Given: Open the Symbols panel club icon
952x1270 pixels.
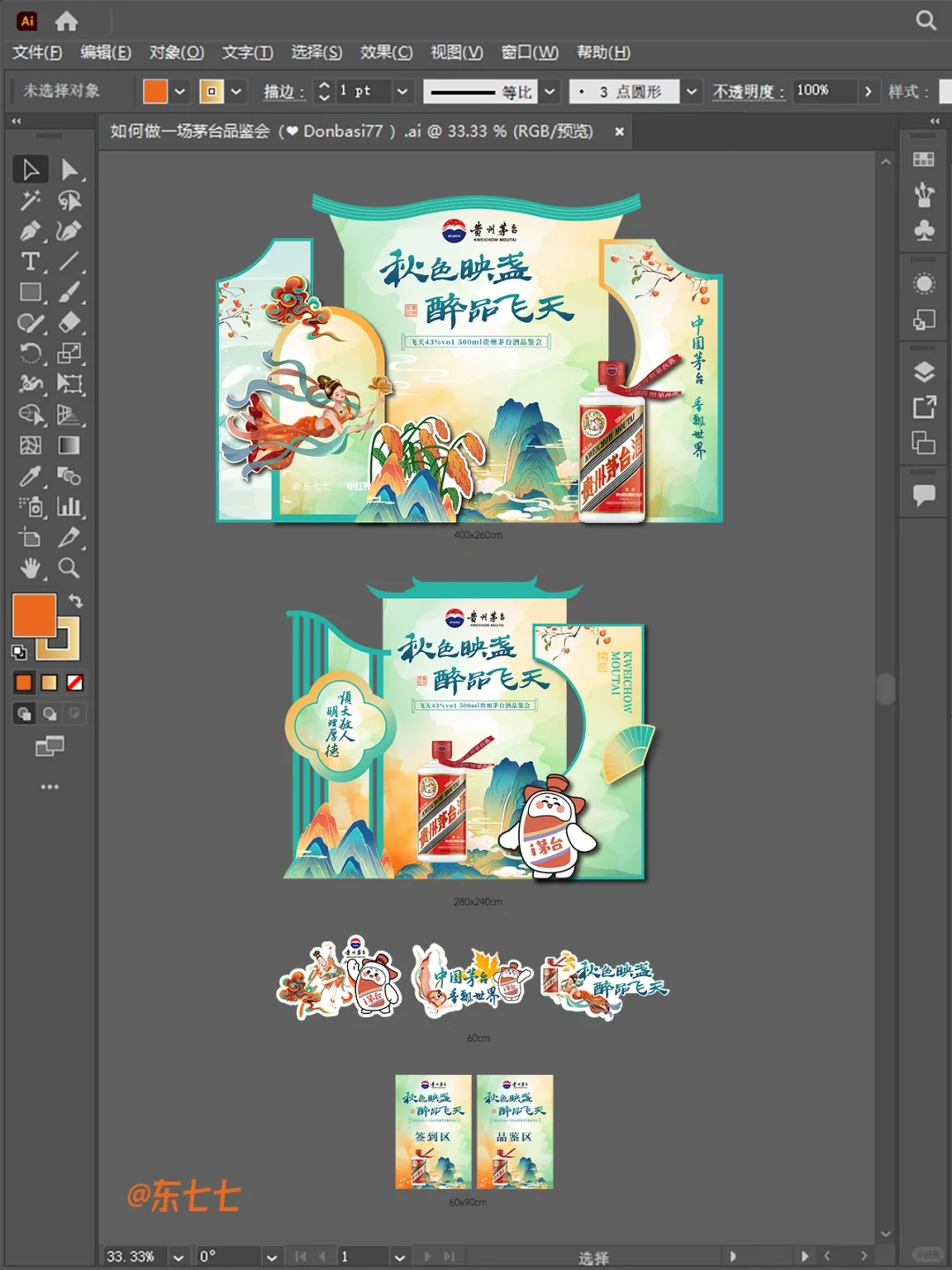Looking at the screenshot, I should click(924, 230).
